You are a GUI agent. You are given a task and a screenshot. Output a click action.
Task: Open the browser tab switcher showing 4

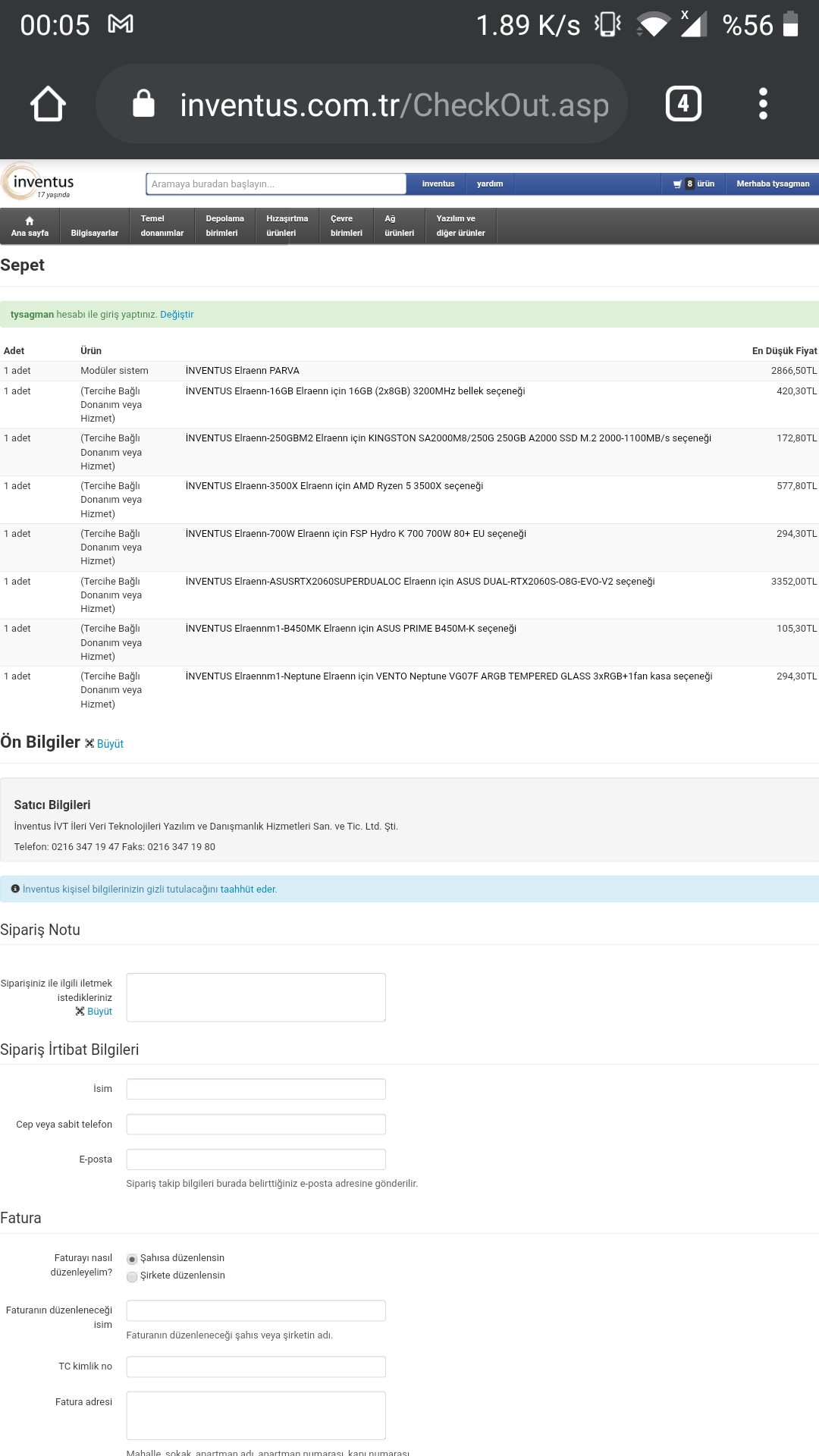coord(683,104)
